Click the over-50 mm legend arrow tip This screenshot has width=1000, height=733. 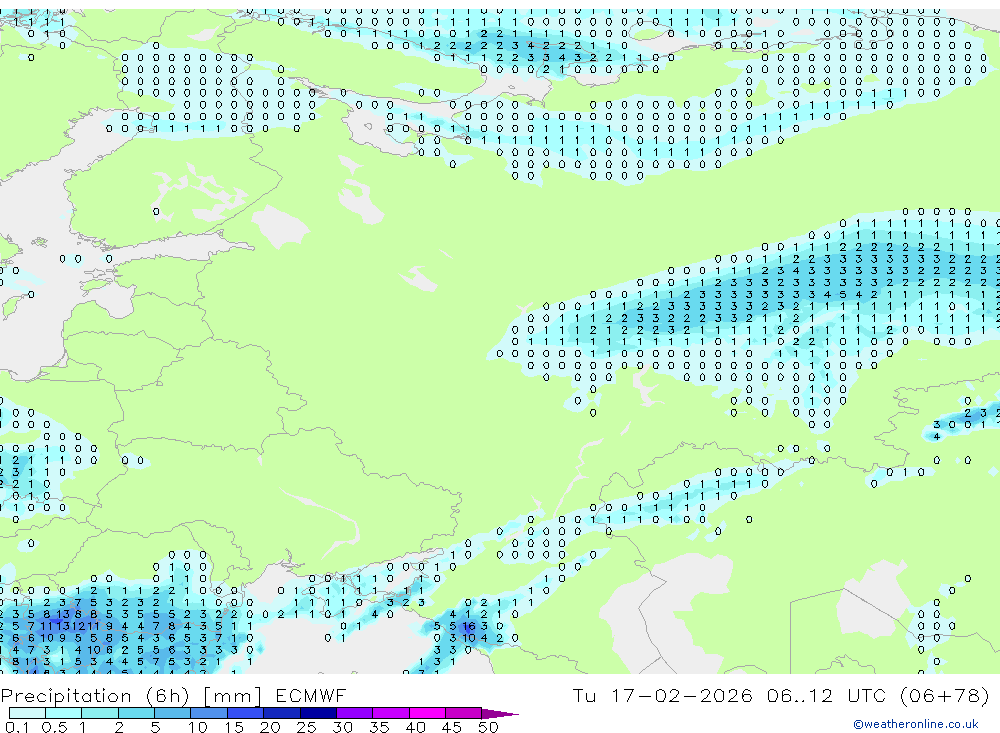501,714
